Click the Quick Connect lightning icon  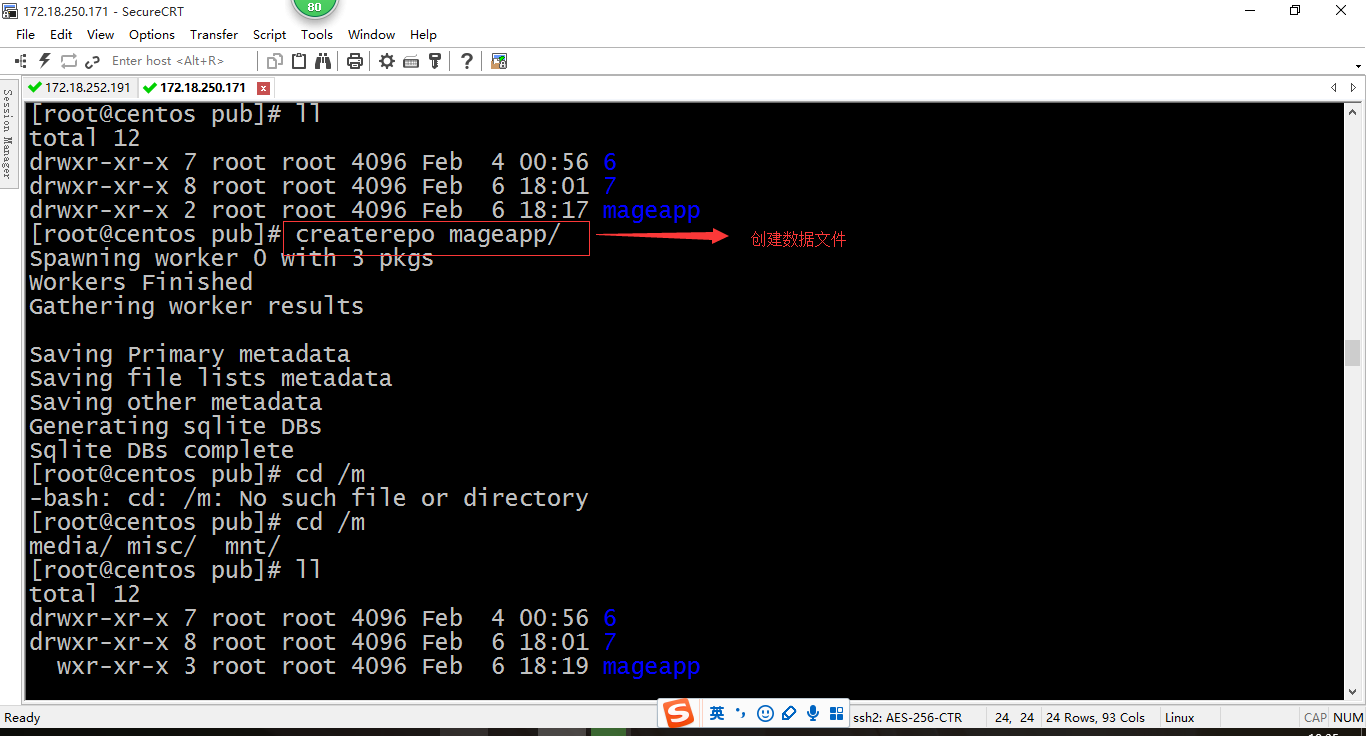[x=44, y=61]
